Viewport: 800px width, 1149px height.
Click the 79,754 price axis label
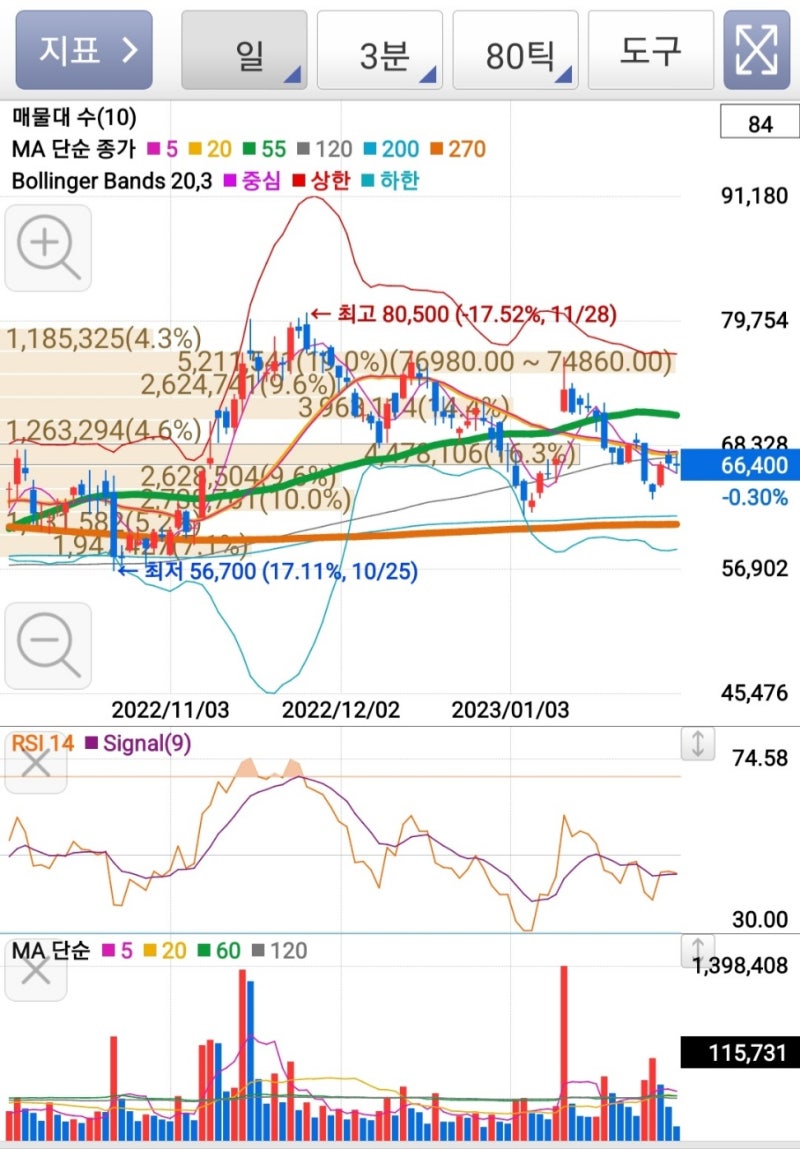click(755, 320)
